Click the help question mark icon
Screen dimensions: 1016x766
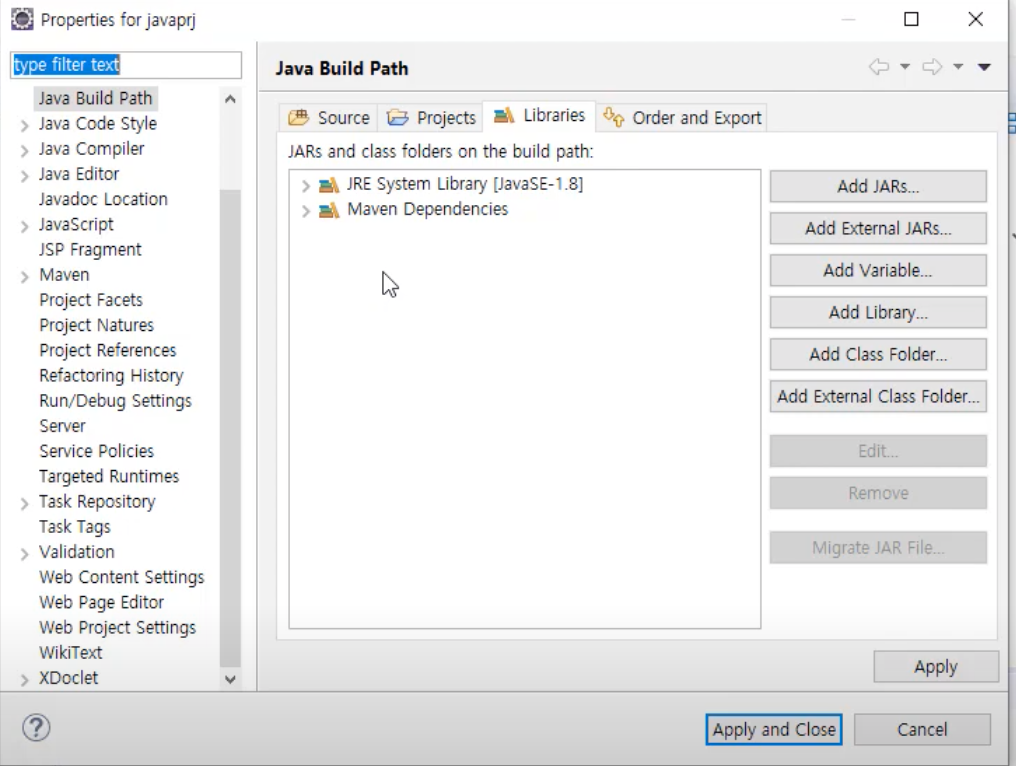click(x=36, y=728)
